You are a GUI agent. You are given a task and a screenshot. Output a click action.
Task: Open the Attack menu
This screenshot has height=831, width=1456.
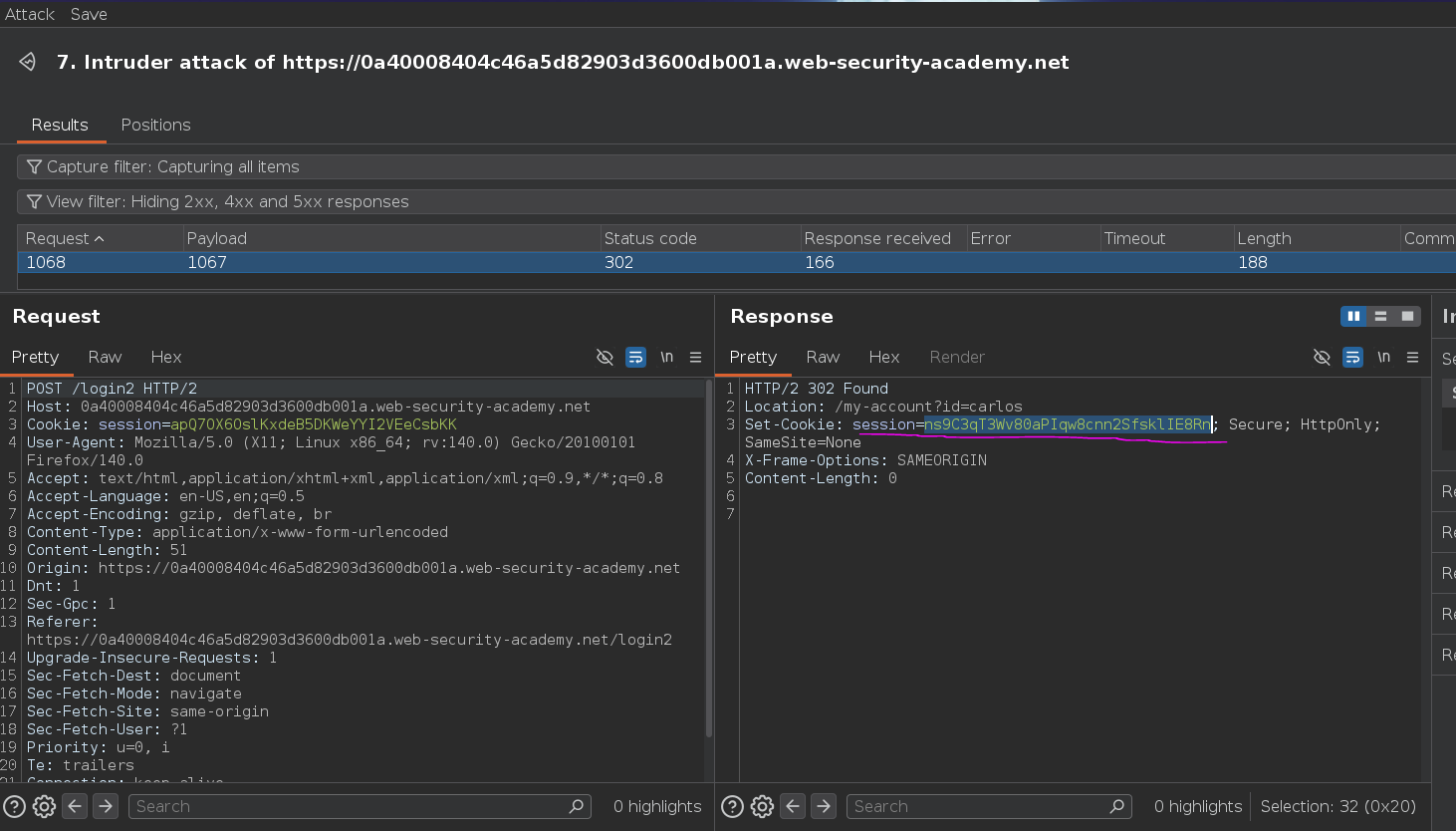pos(30,14)
